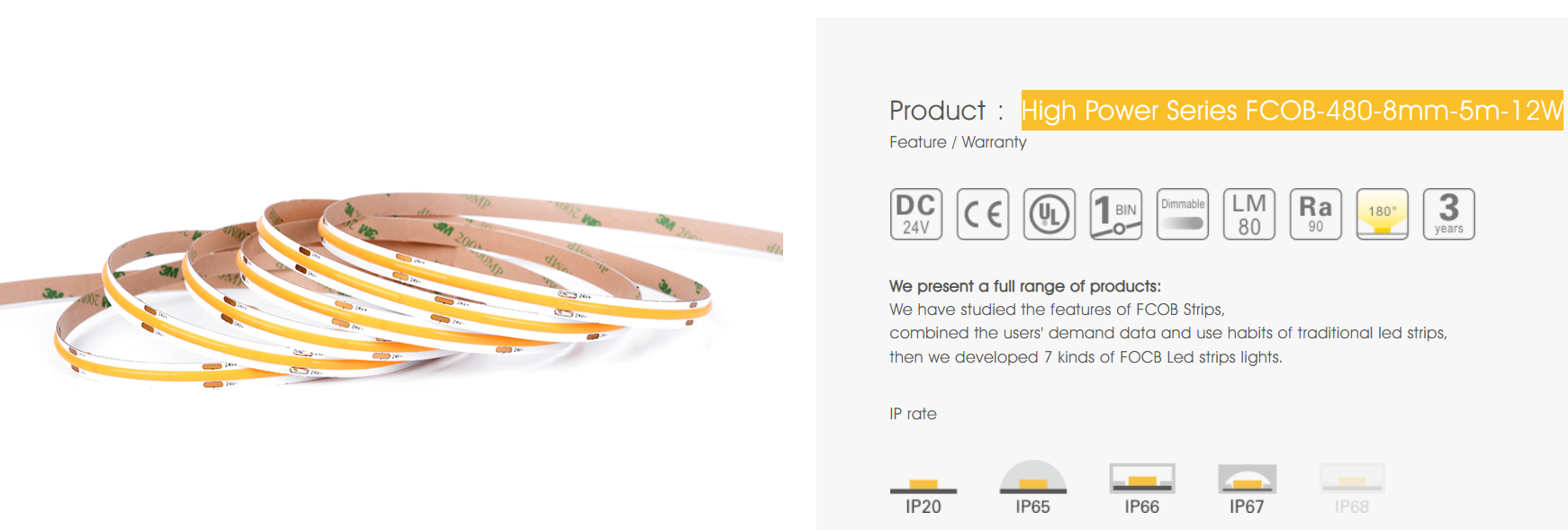
Task: Click the 'We present a full range' heading
Action: pos(1024,286)
